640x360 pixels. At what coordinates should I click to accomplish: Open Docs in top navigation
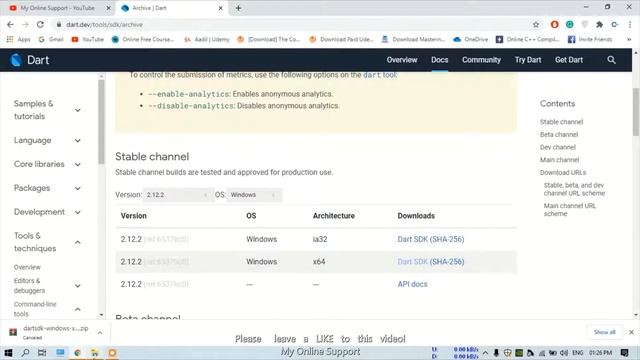pyautogui.click(x=440, y=60)
